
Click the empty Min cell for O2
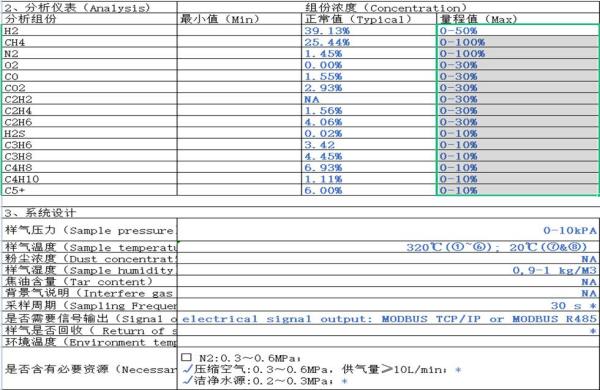pos(239,65)
